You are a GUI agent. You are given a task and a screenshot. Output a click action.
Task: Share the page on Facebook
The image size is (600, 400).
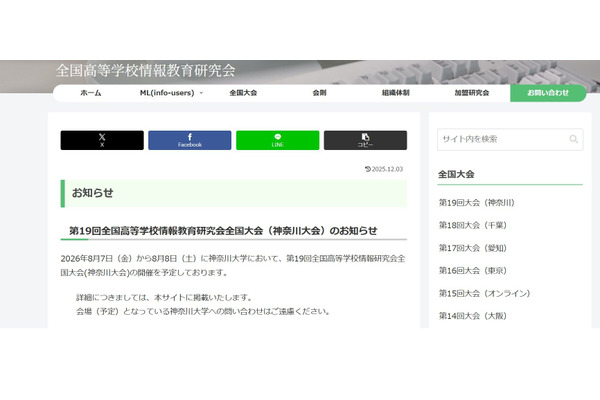point(190,140)
